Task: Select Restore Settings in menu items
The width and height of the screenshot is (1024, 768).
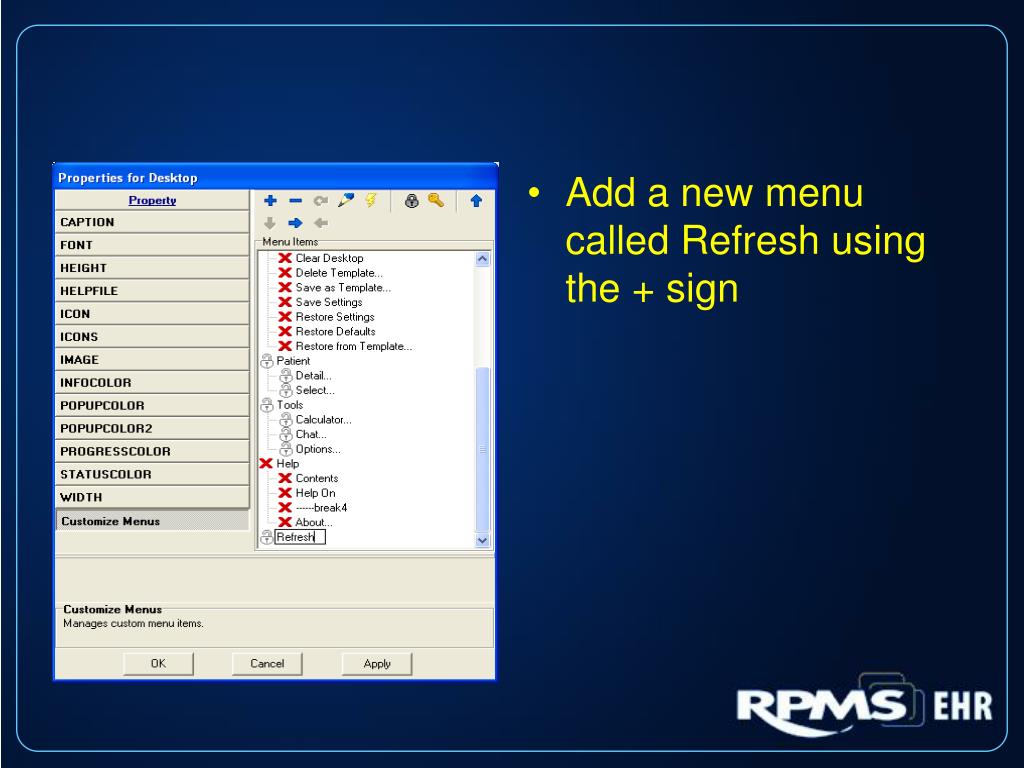Action: 335,317
